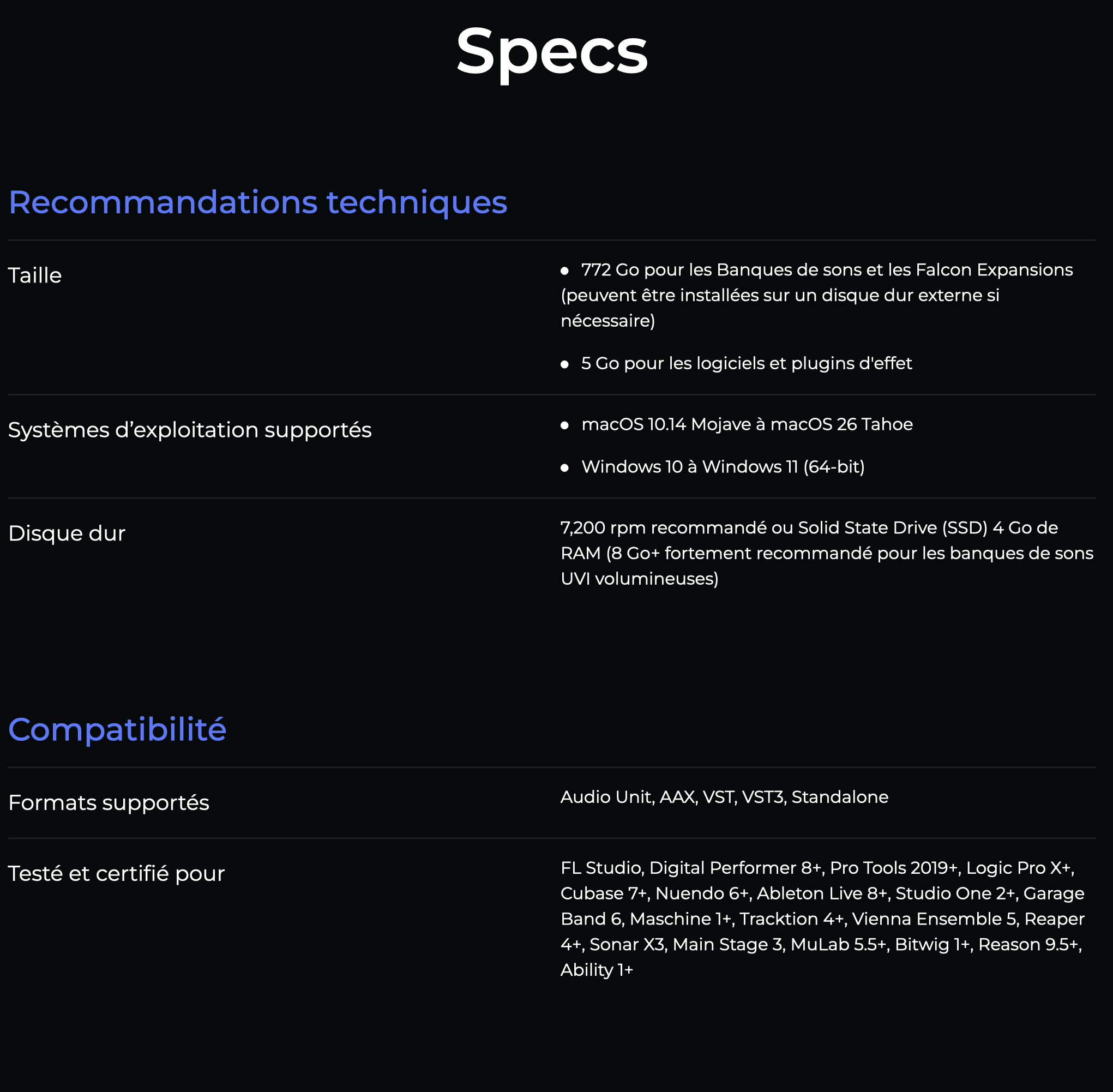The height and width of the screenshot is (1092, 1113).
Task: Click the Formats supportés label
Action: (109, 802)
